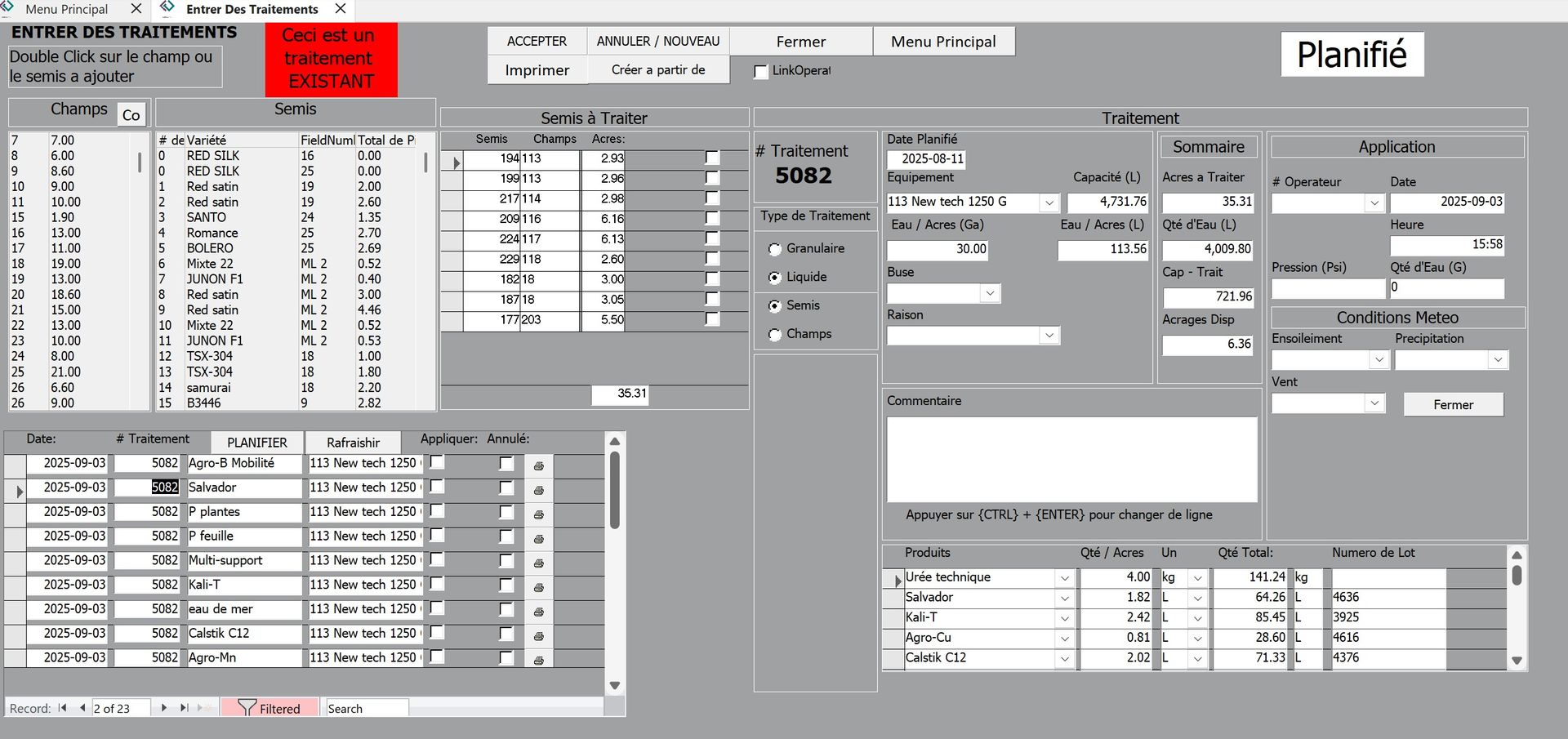Jump to the last record in navigator
This screenshot has height=739, width=1568.
coord(184,708)
